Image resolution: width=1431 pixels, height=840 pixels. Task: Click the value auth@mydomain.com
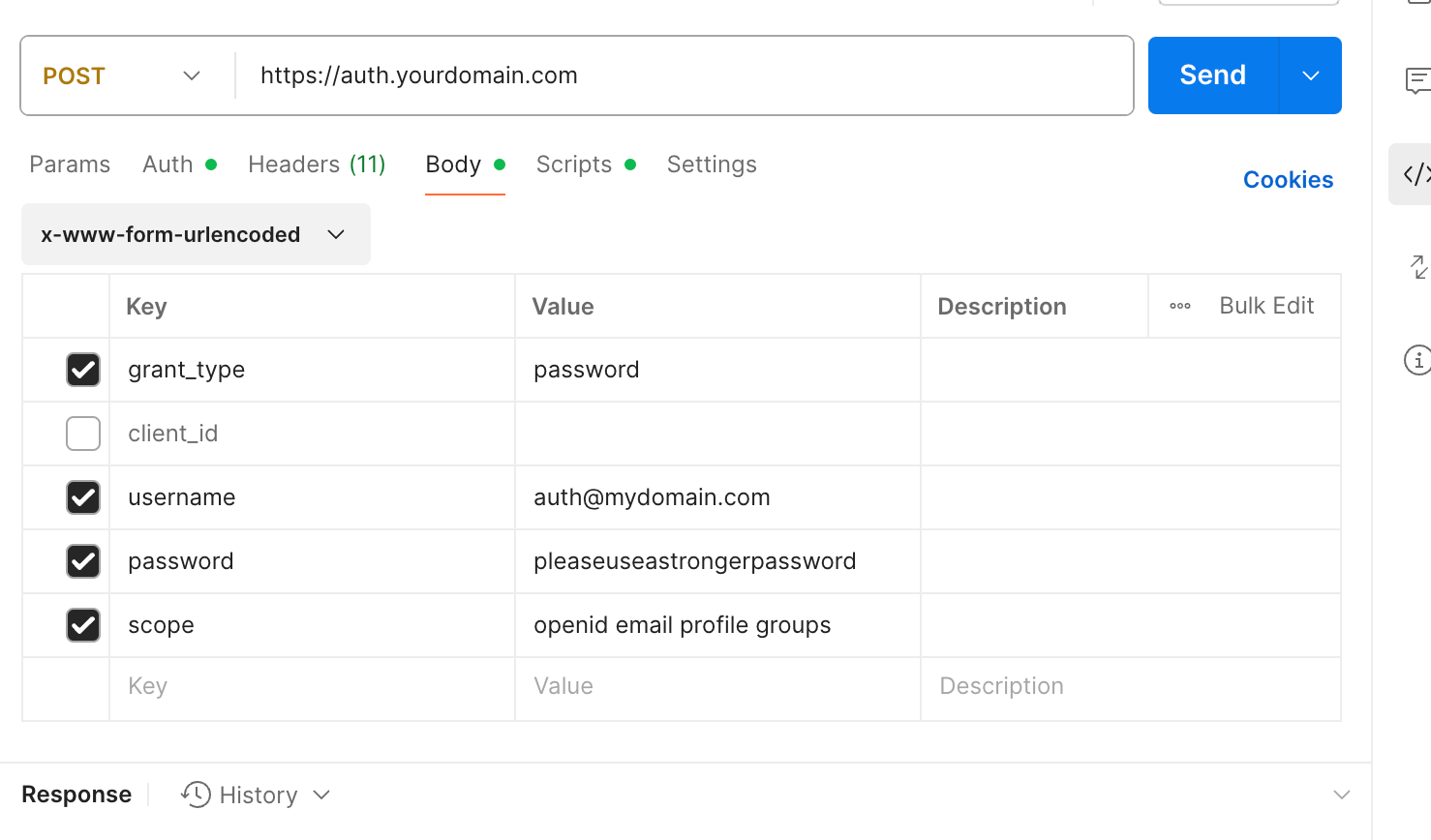coord(652,497)
